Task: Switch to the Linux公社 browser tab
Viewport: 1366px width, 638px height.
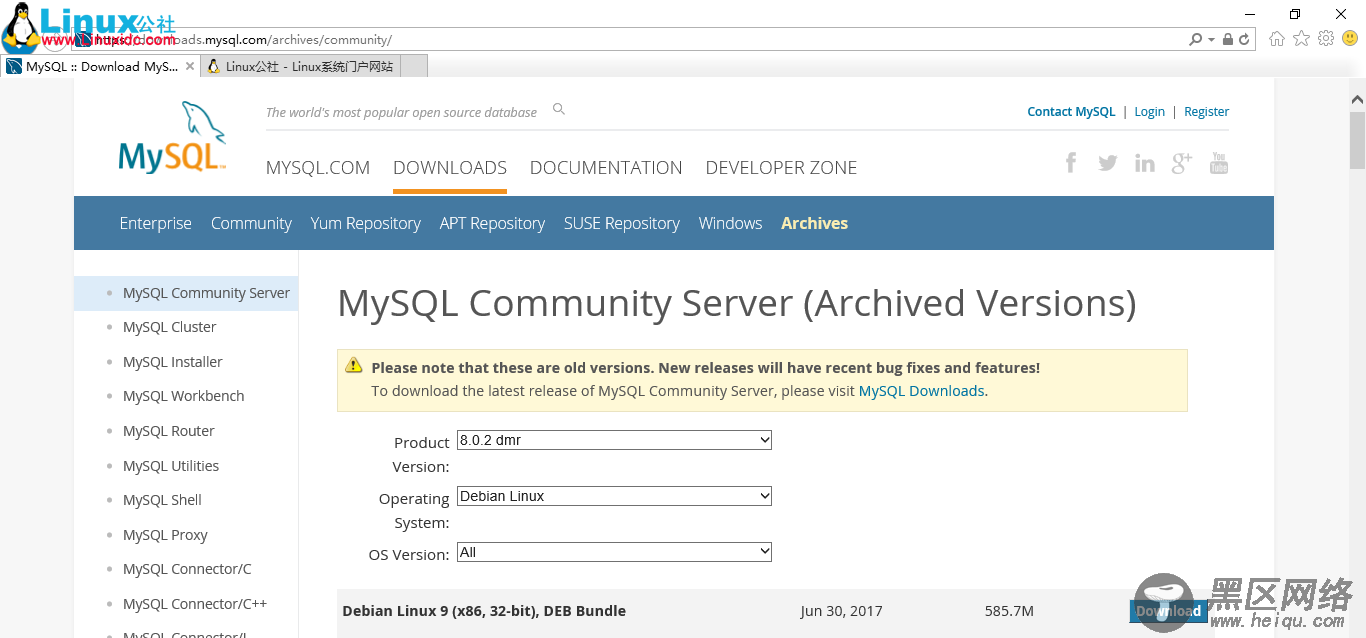Action: (x=300, y=66)
